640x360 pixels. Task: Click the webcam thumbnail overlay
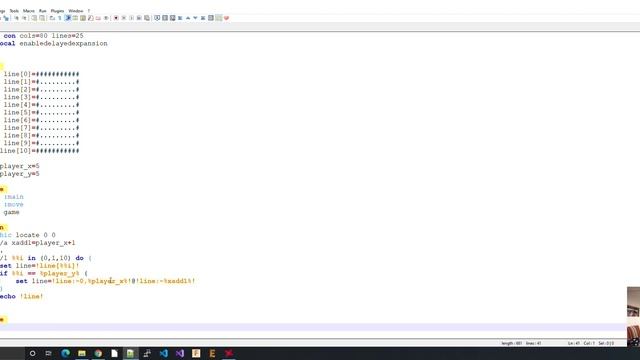(x=633, y=317)
